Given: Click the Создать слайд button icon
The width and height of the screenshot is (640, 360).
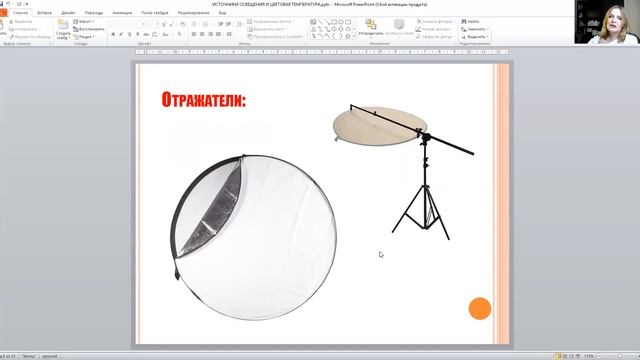Looking at the screenshot, I should [x=63, y=24].
